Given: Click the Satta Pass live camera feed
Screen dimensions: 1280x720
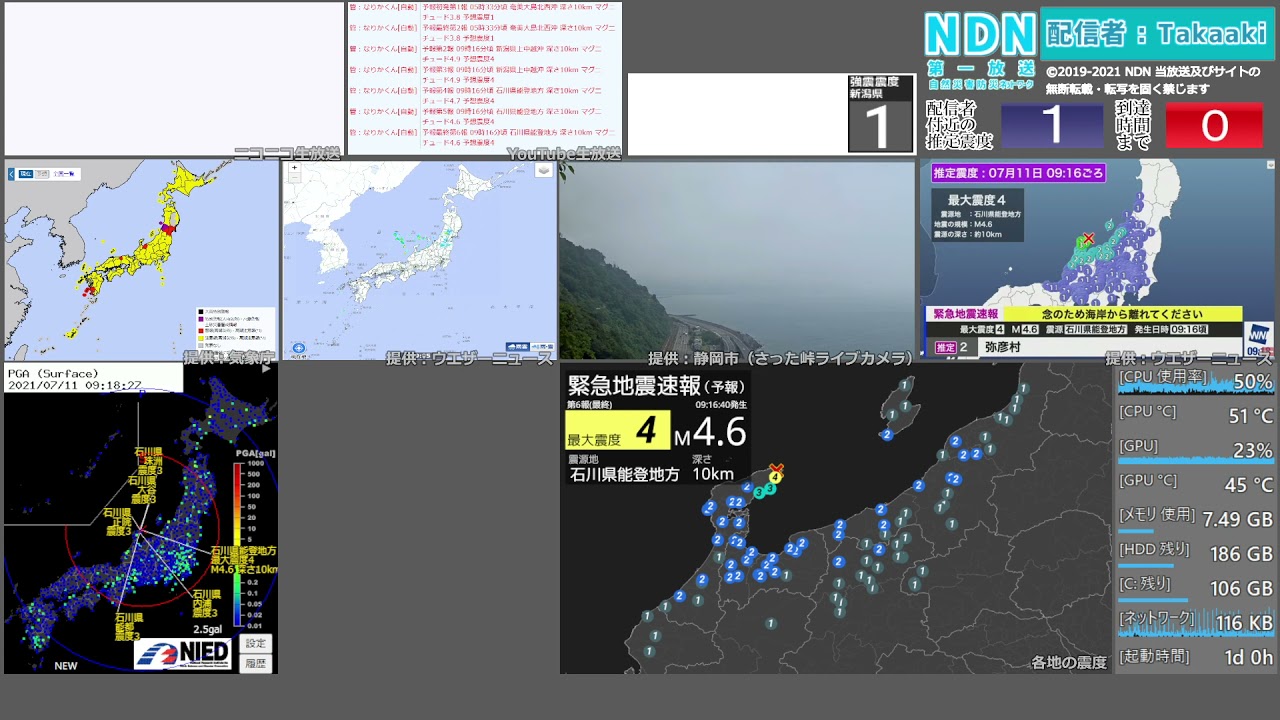Looking at the screenshot, I should tap(737, 260).
